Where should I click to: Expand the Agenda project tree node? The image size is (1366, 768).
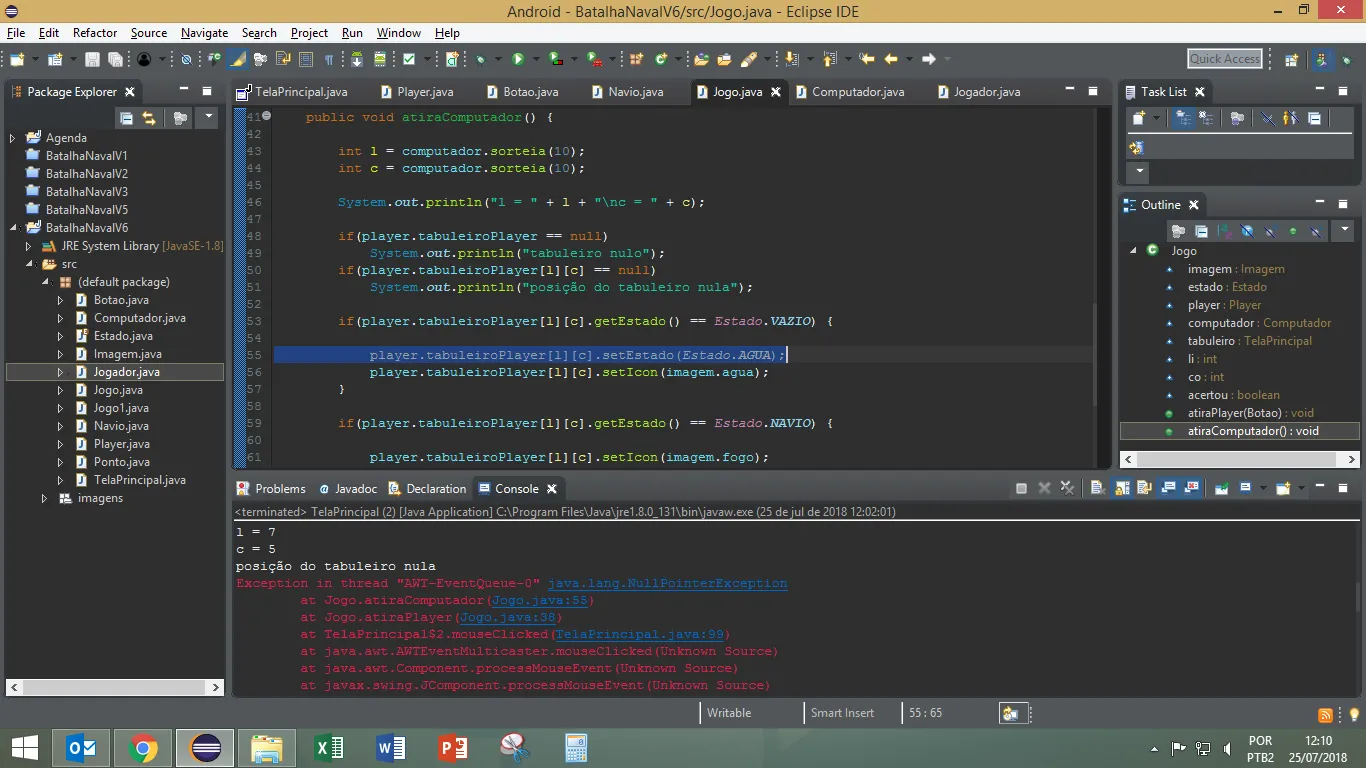pyautogui.click(x=12, y=138)
